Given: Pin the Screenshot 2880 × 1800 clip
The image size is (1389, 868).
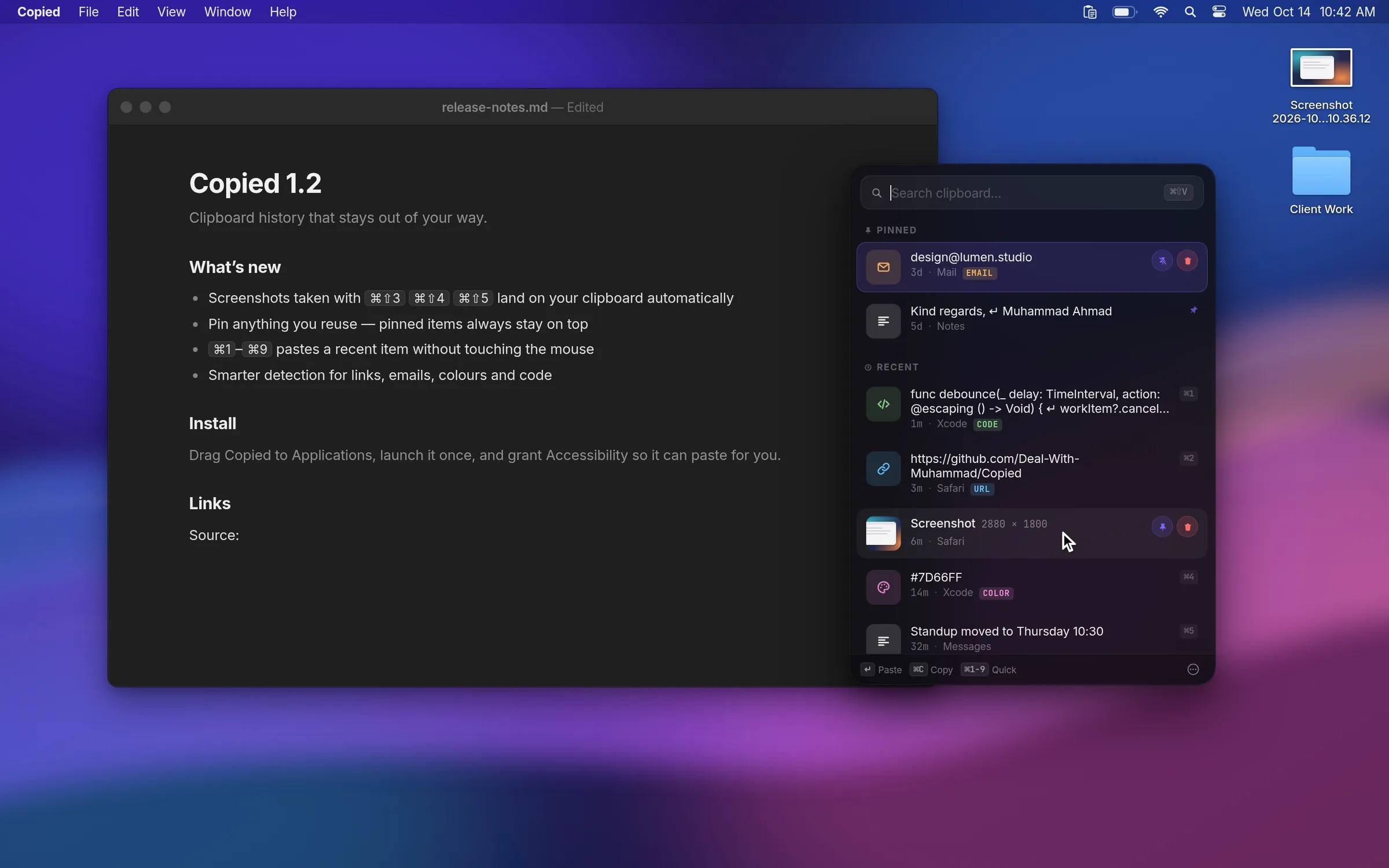Looking at the screenshot, I should coord(1162,527).
